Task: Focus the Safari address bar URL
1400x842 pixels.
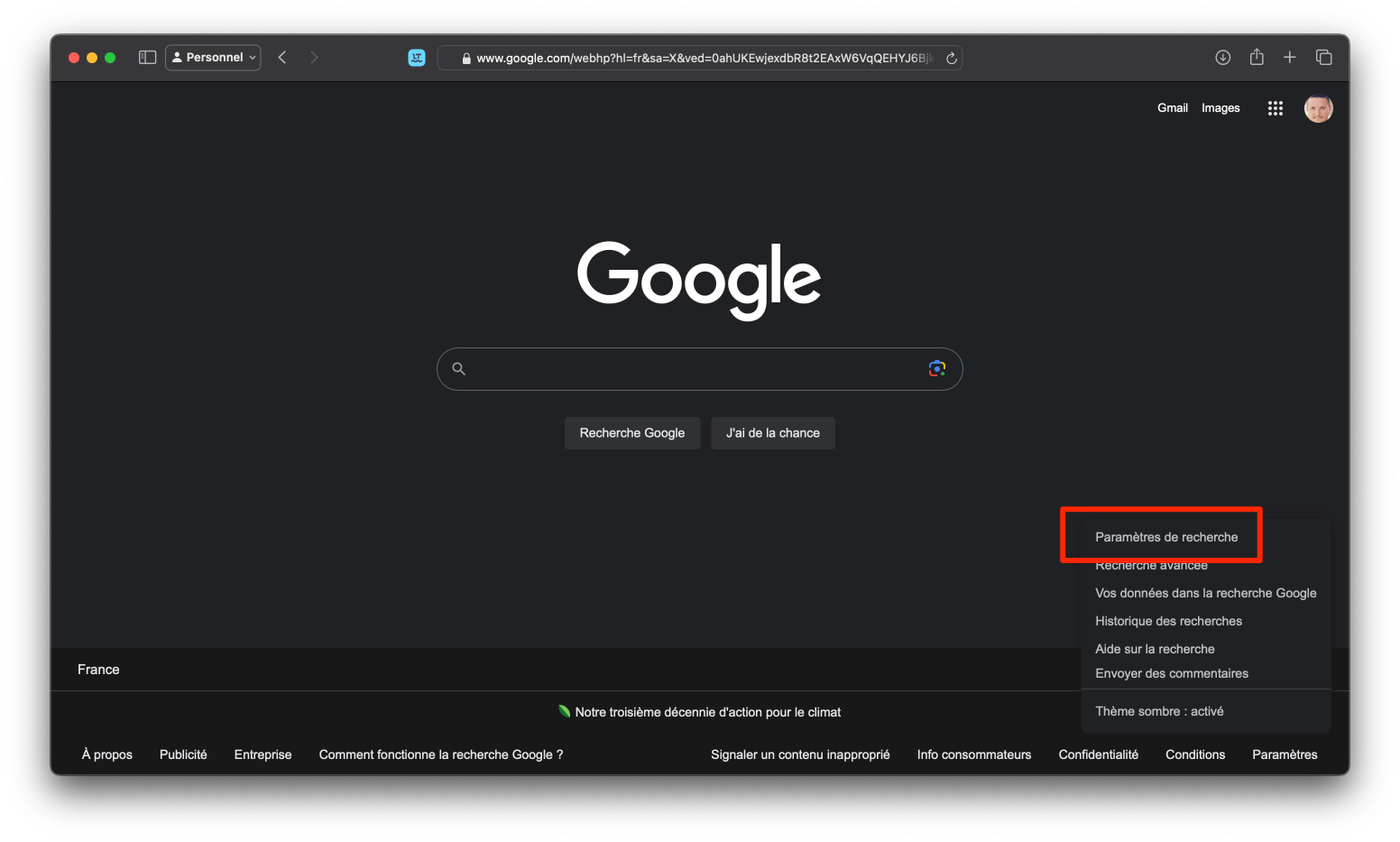Action: [x=700, y=58]
